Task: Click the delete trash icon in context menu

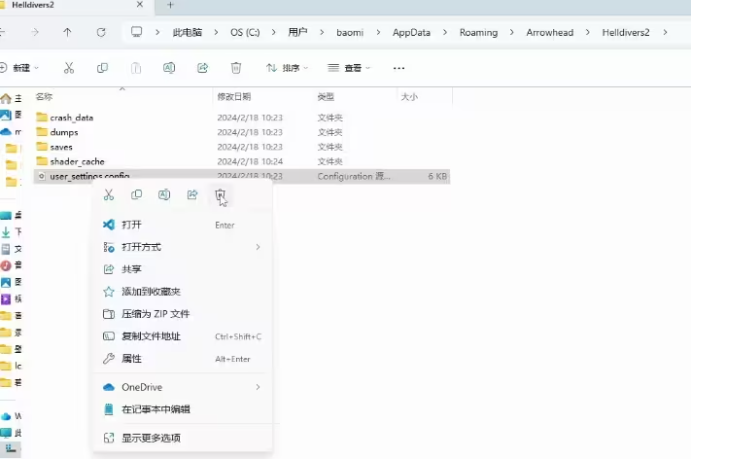Action: tap(220, 195)
